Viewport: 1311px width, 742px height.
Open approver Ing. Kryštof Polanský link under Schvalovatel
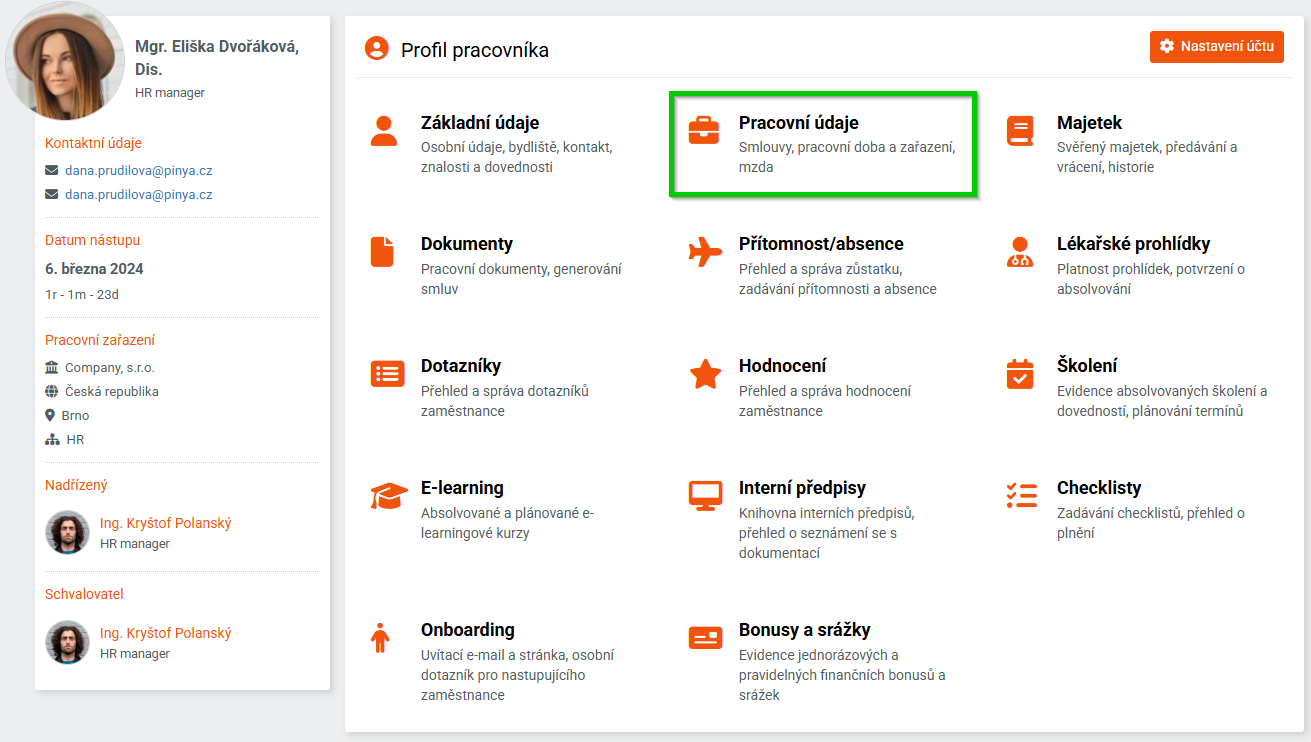(165, 633)
